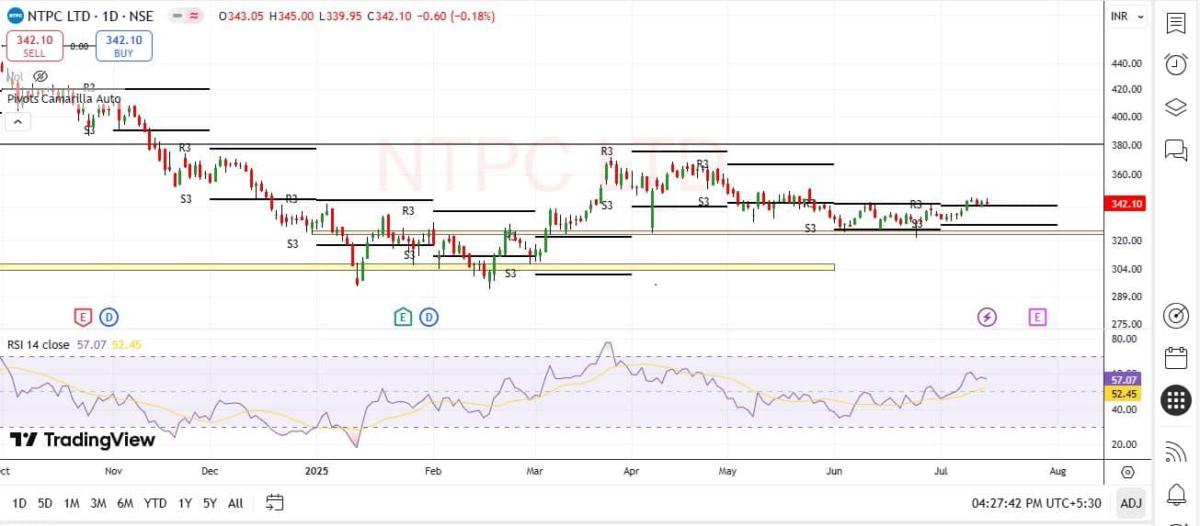This screenshot has height=526, width=1200.
Task: Click Pivots Camarilla Auto indicator label
Action: pyautogui.click(x=64, y=99)
